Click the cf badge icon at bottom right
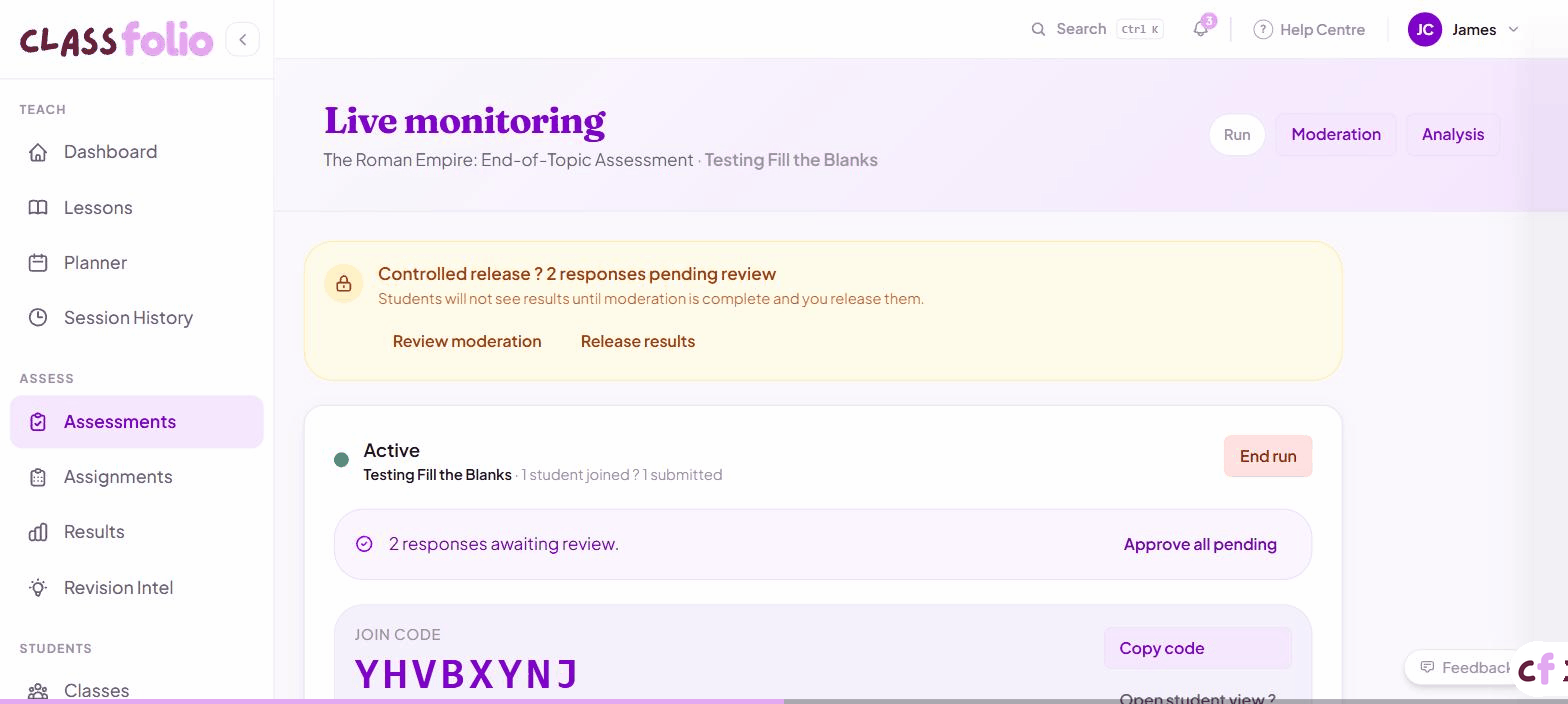Image resolution: width=1568 pixels, height=704 pixels. tap(1542, 668)
